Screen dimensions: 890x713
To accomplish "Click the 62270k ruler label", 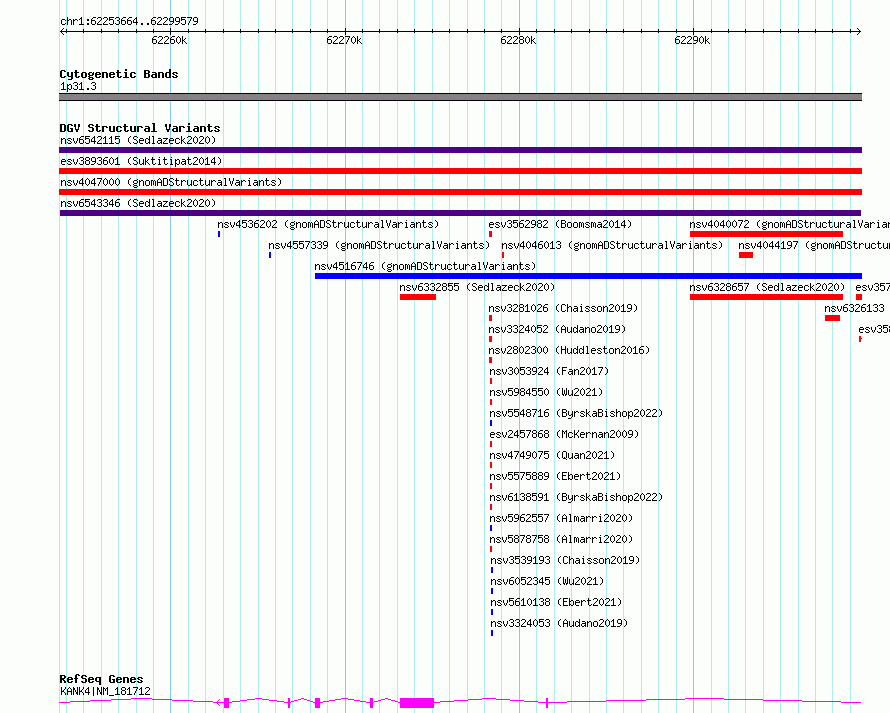I will pyautogui.click(x=344, y=40).
